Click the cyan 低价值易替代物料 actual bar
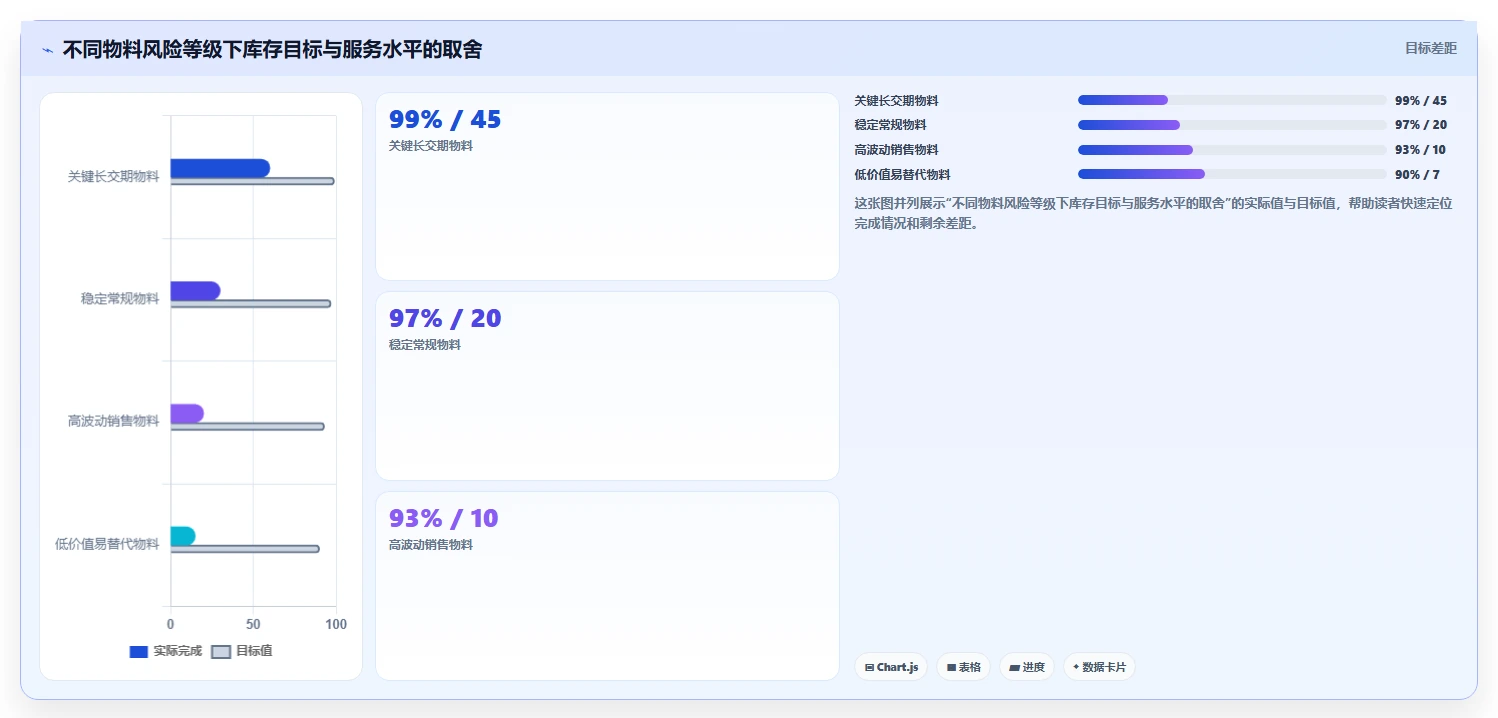 pos(183,536)
